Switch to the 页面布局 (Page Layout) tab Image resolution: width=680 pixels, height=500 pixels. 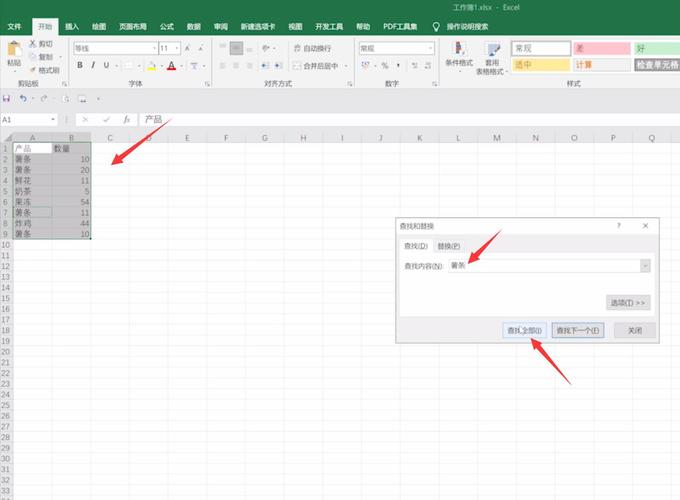tap(133, 26)
